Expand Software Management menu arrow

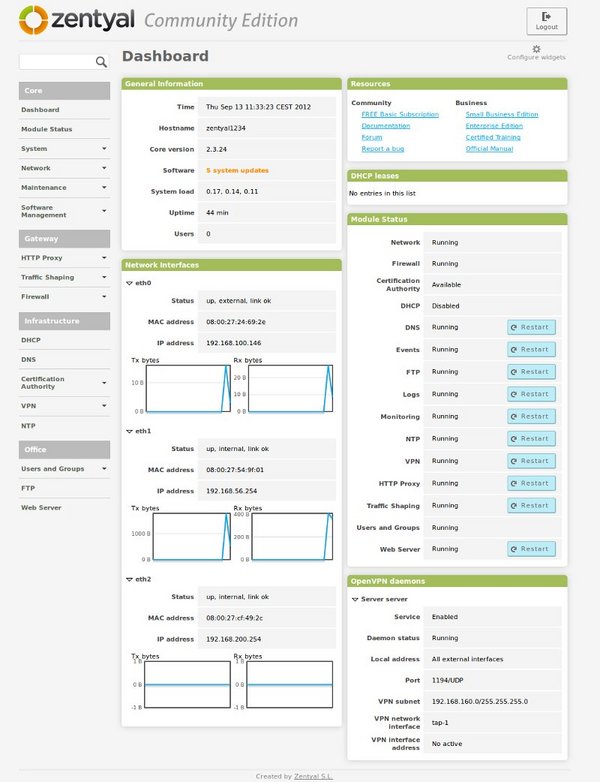pos(104,211)
